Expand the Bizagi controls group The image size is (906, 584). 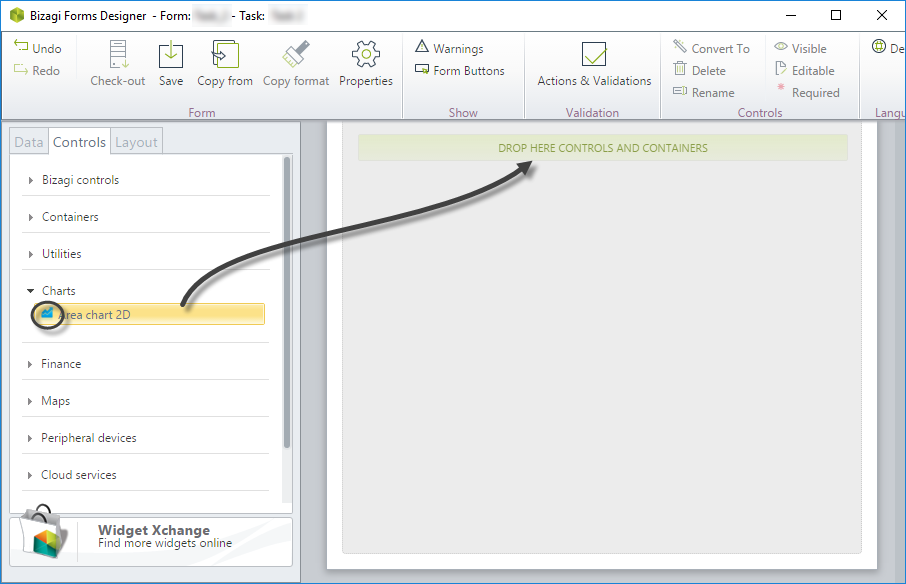pyautogui.click(x=31, y=180)
